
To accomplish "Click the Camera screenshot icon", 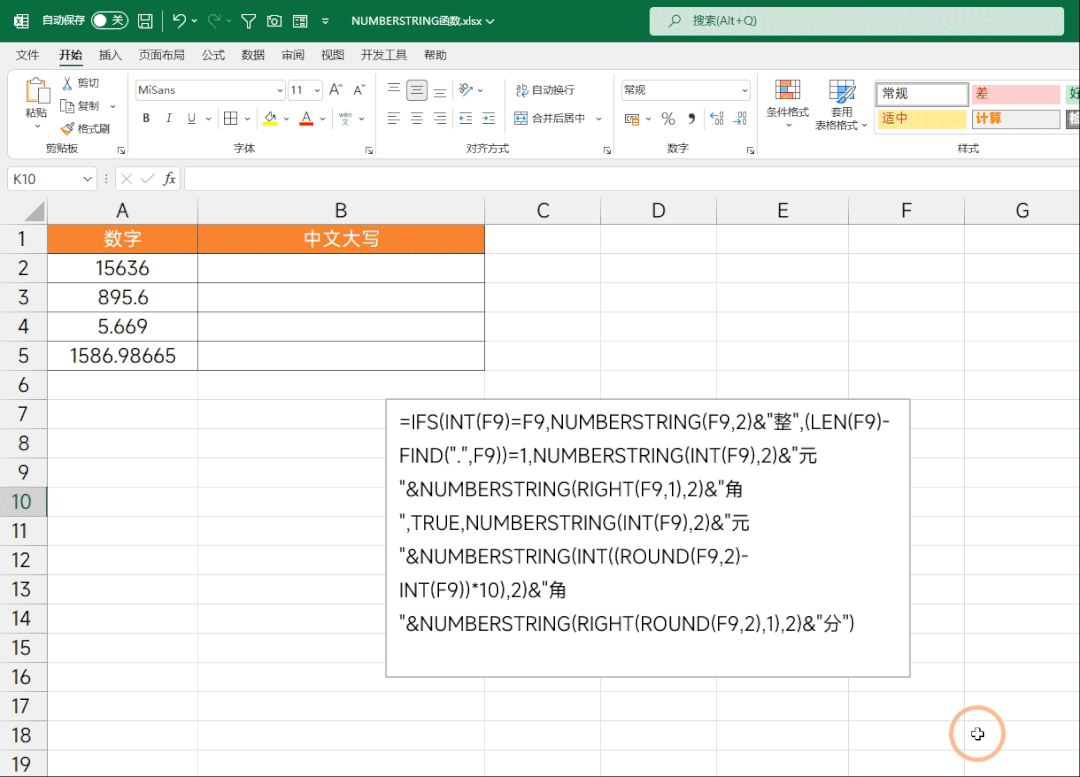I will click(x=274, y=21).
